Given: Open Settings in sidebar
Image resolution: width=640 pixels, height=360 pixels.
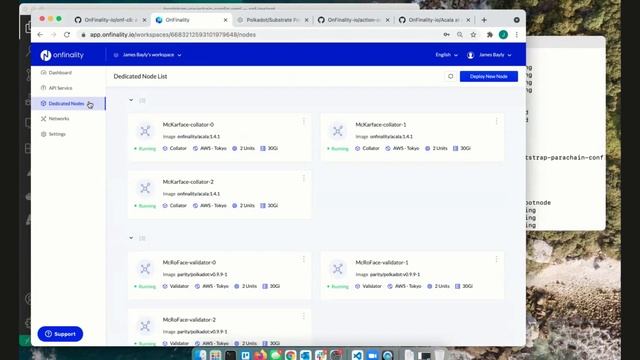Looking at the screenshot, I should (x=57, y=134).
